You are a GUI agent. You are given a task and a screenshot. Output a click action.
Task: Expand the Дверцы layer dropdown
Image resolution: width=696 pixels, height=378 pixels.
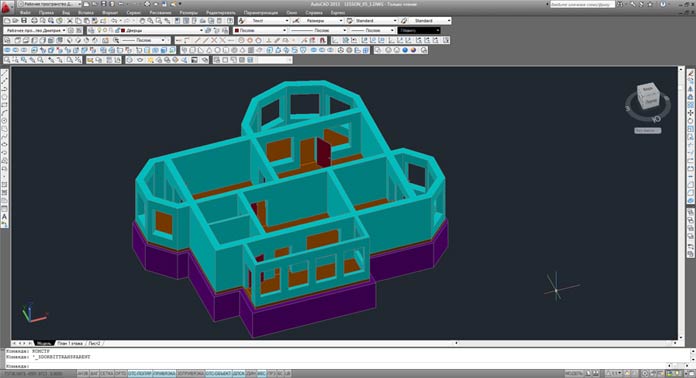(x=201, y=31)
